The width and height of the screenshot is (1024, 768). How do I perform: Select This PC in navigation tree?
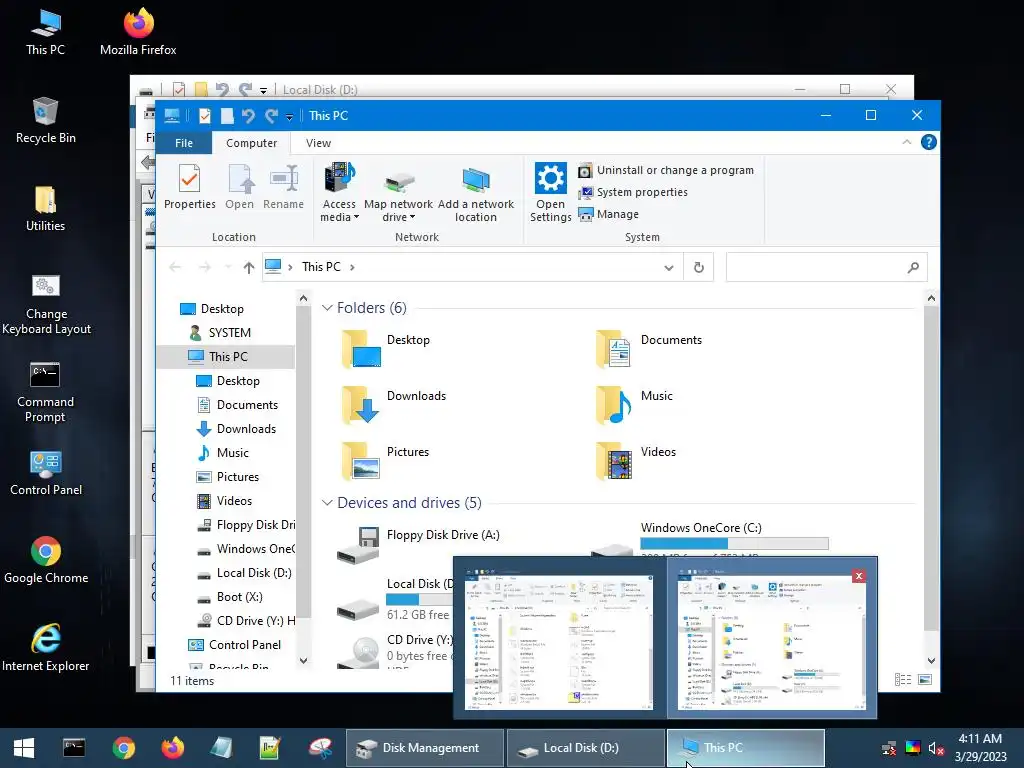pos(225,357)
